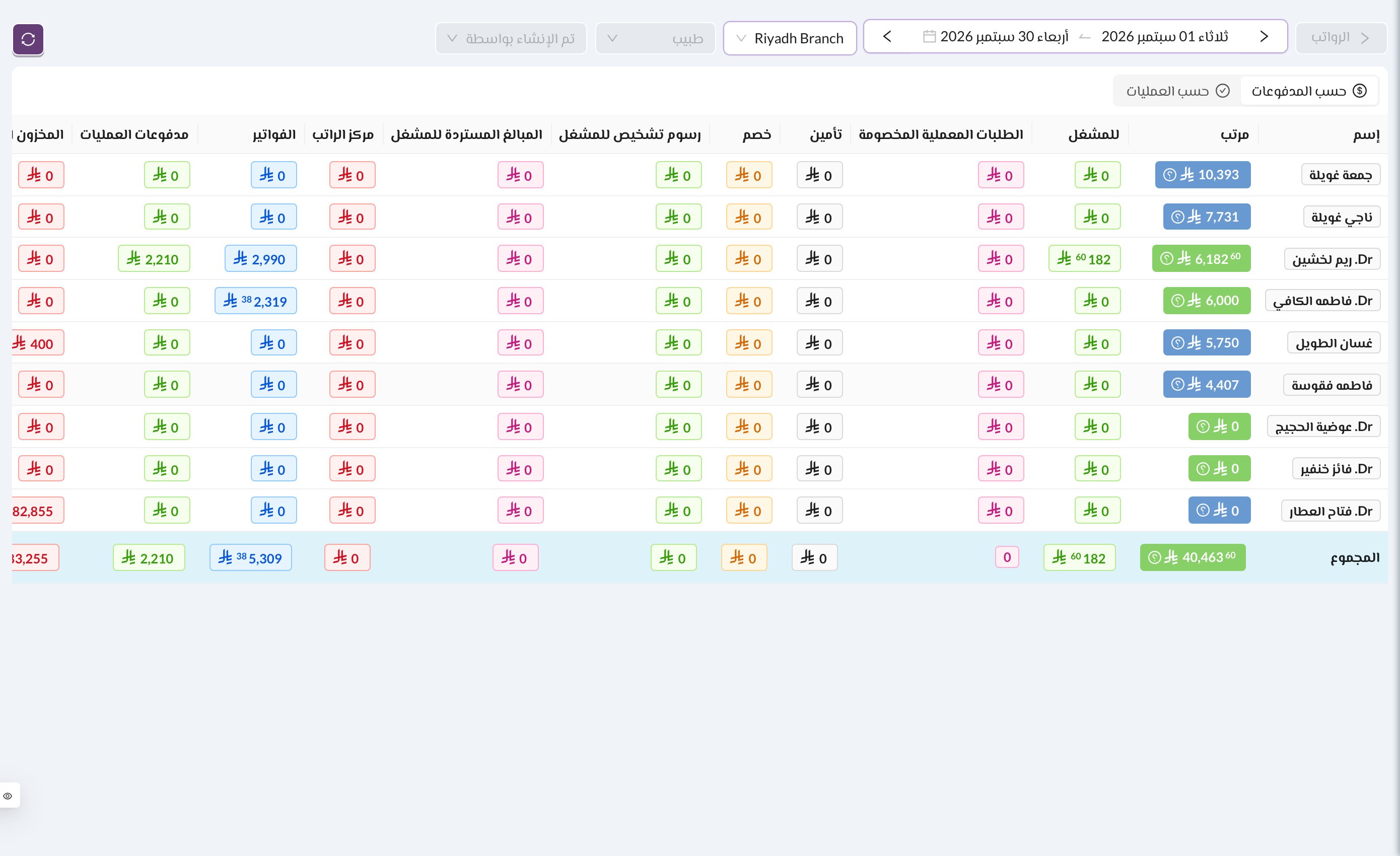The height and width of the screenshot is (856, 1400).
Task: Go to previous period with left arrow
Action: pos(887,37)
